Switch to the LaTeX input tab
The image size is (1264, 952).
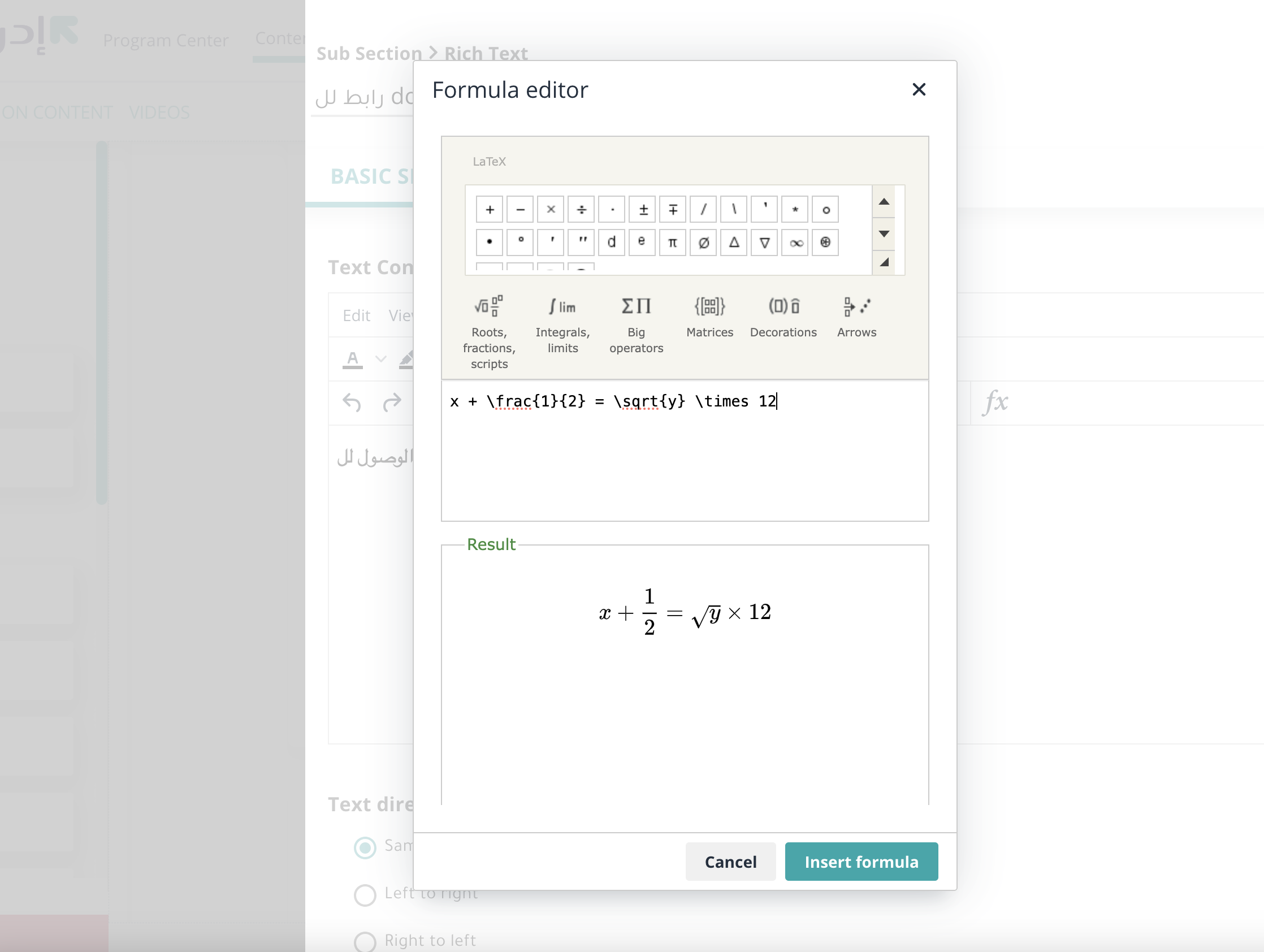(491, 161)
